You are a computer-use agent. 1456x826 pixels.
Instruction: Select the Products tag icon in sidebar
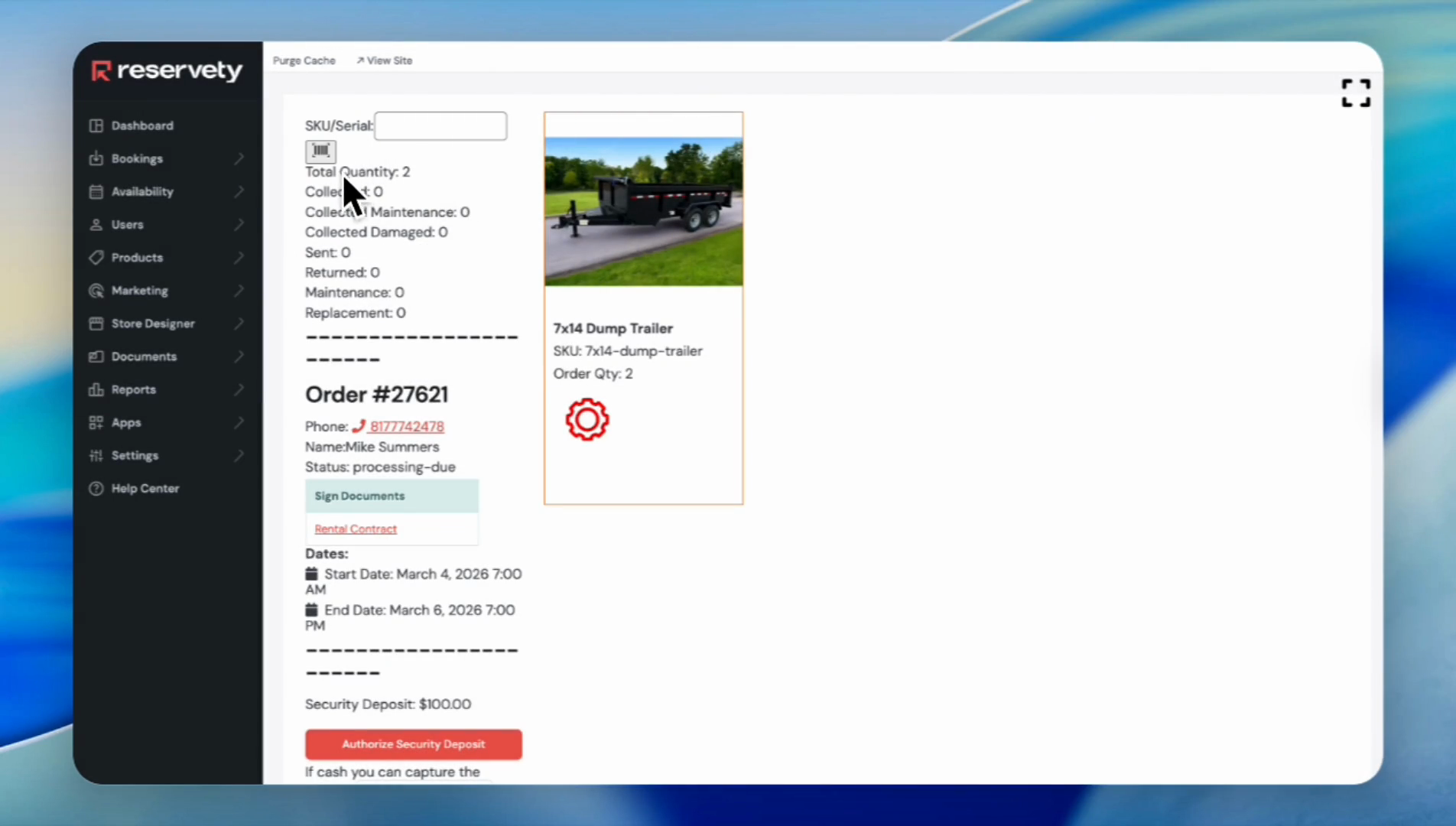point(96,258)
